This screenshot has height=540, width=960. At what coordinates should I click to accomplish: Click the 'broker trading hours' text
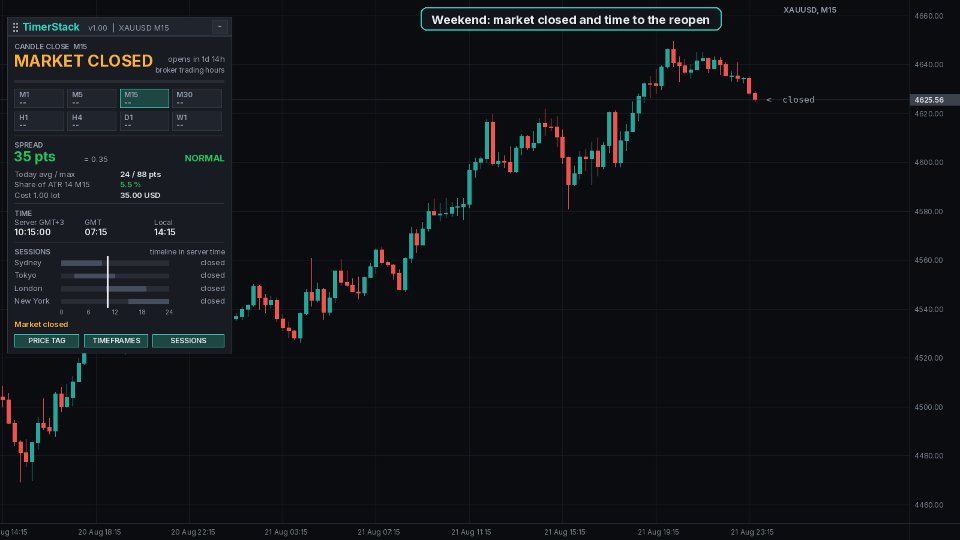tap(190, 70)
